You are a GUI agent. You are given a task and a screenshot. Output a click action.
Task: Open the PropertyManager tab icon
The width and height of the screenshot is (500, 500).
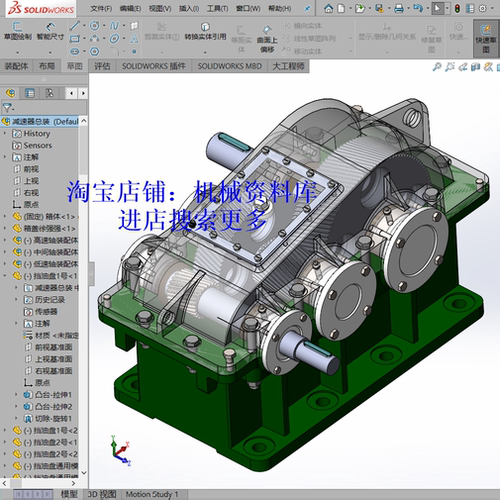[30, 93]
